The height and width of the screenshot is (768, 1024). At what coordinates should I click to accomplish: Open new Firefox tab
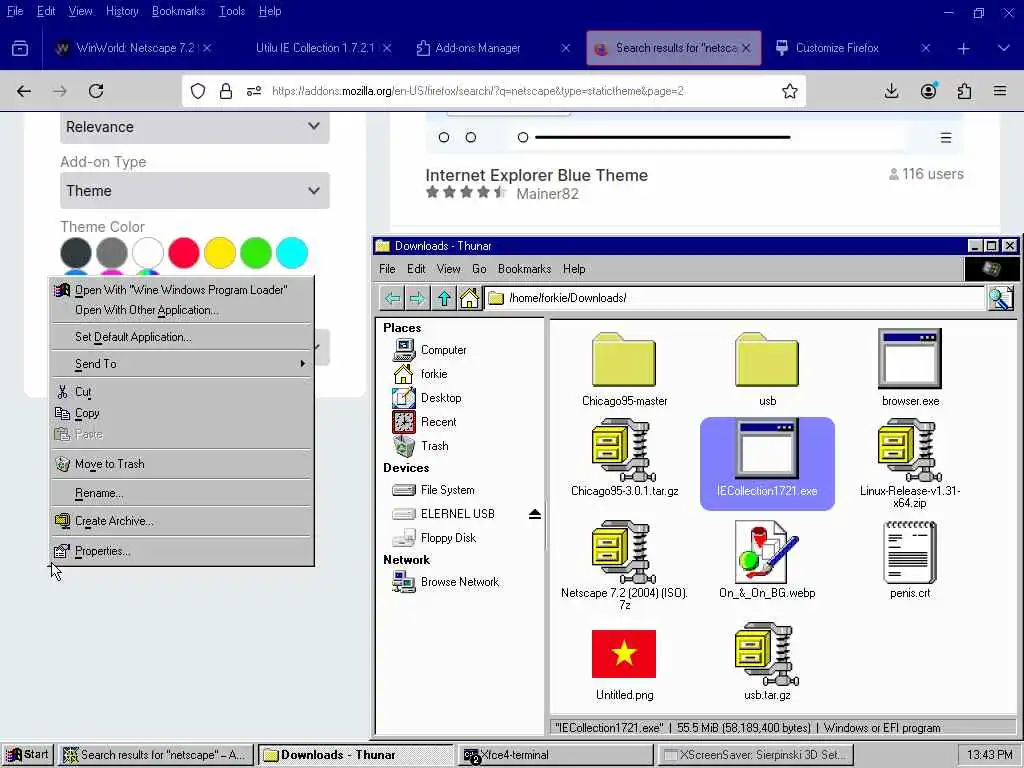tap(963, 48)
